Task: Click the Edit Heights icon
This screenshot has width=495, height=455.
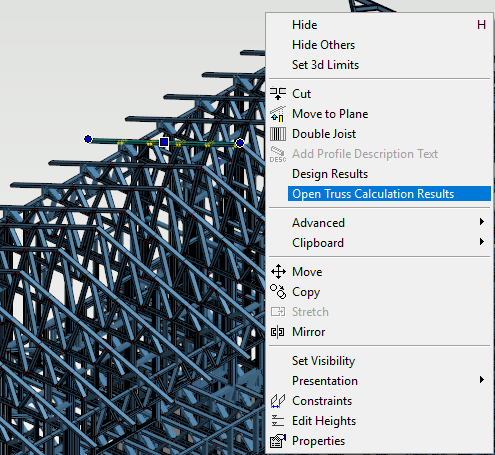Action: (x=278, y=421)
